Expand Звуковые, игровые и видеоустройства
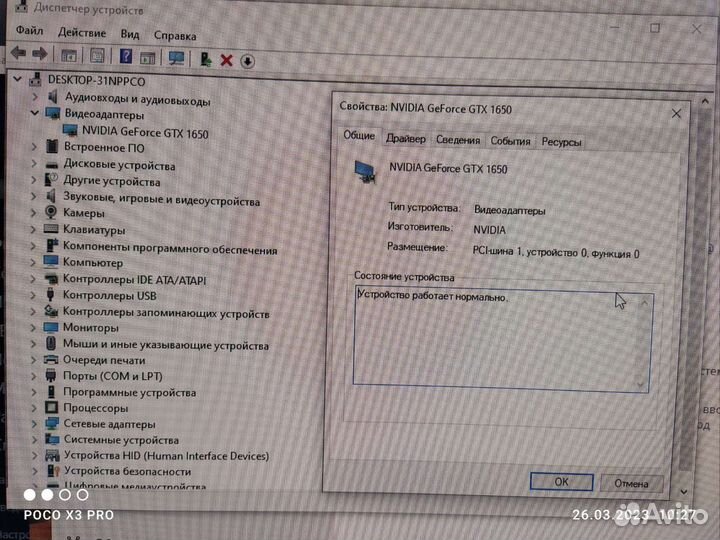This screenshot has width=720, height=540. [x=34, y=196]
